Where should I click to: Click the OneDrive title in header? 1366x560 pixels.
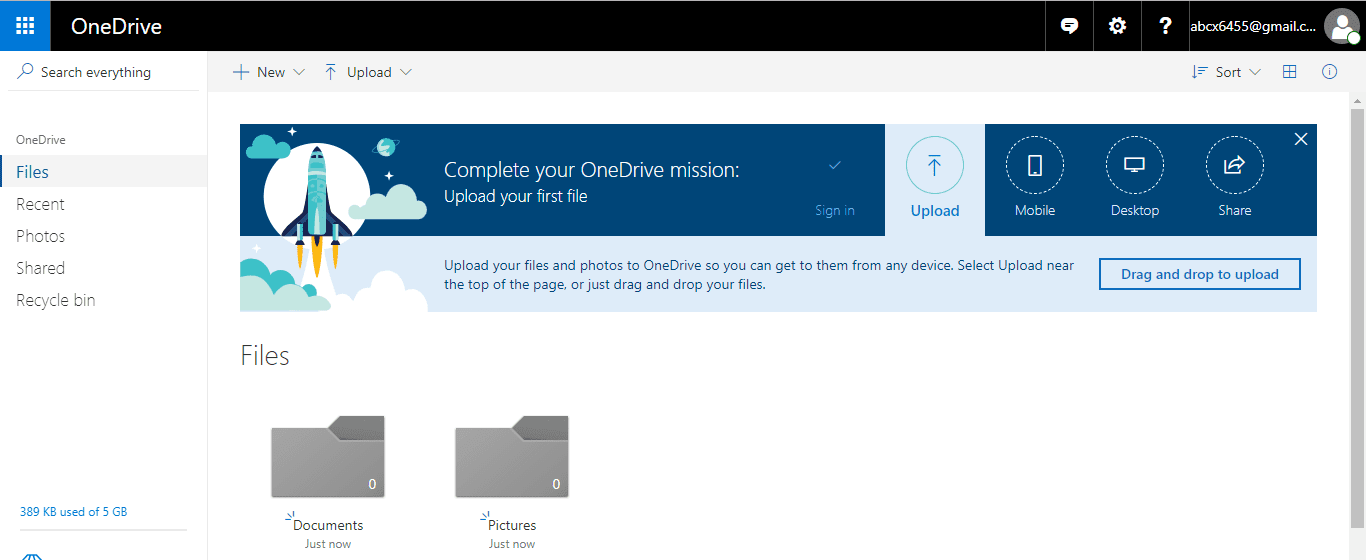point(116,27)
